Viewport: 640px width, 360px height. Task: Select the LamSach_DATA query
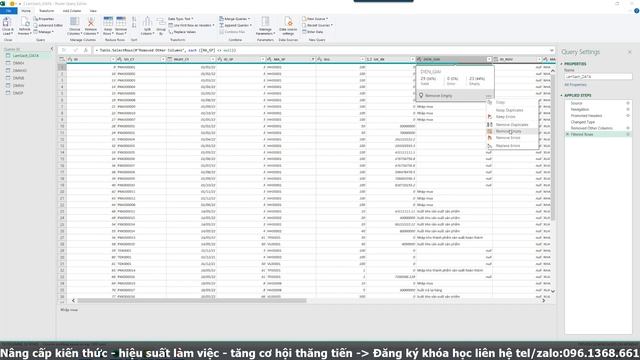(26, 56)
